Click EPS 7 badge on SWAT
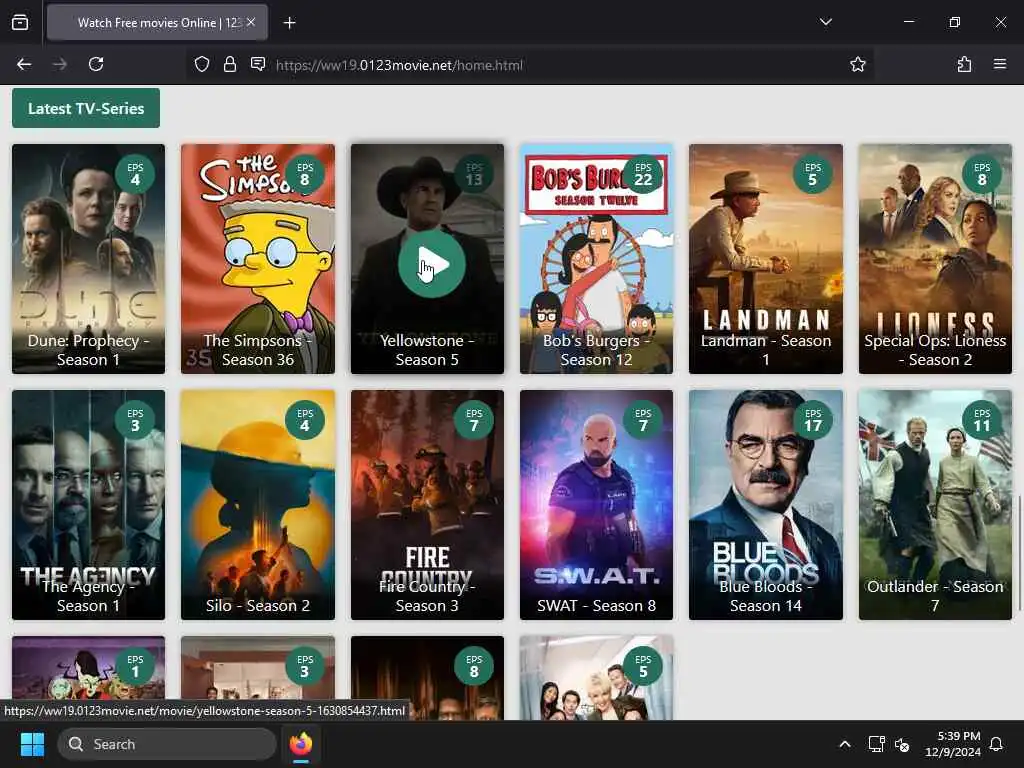The image size is (1024, 768). 643,421
